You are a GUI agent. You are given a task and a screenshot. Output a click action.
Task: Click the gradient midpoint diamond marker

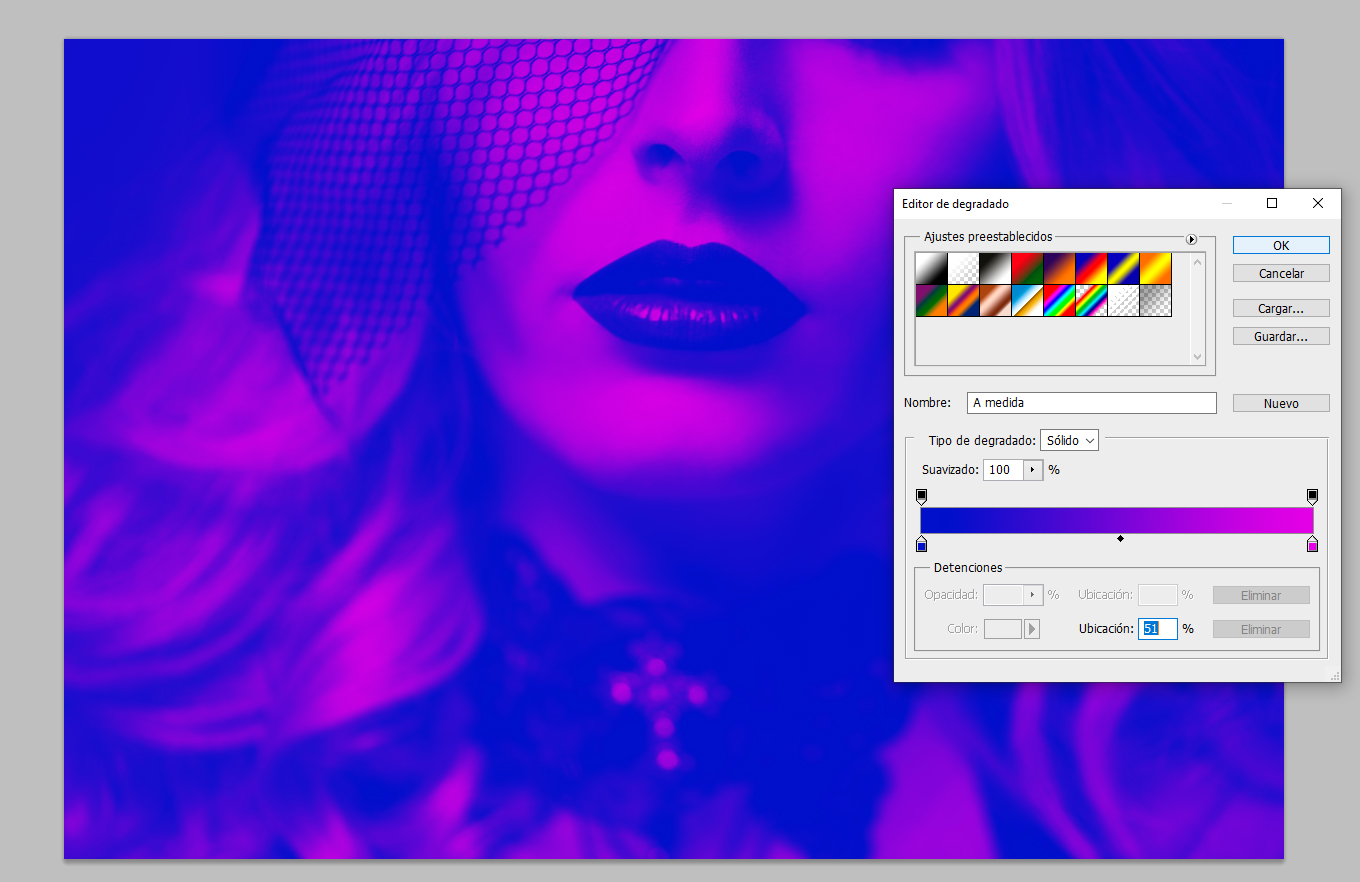coord(1120,538)
